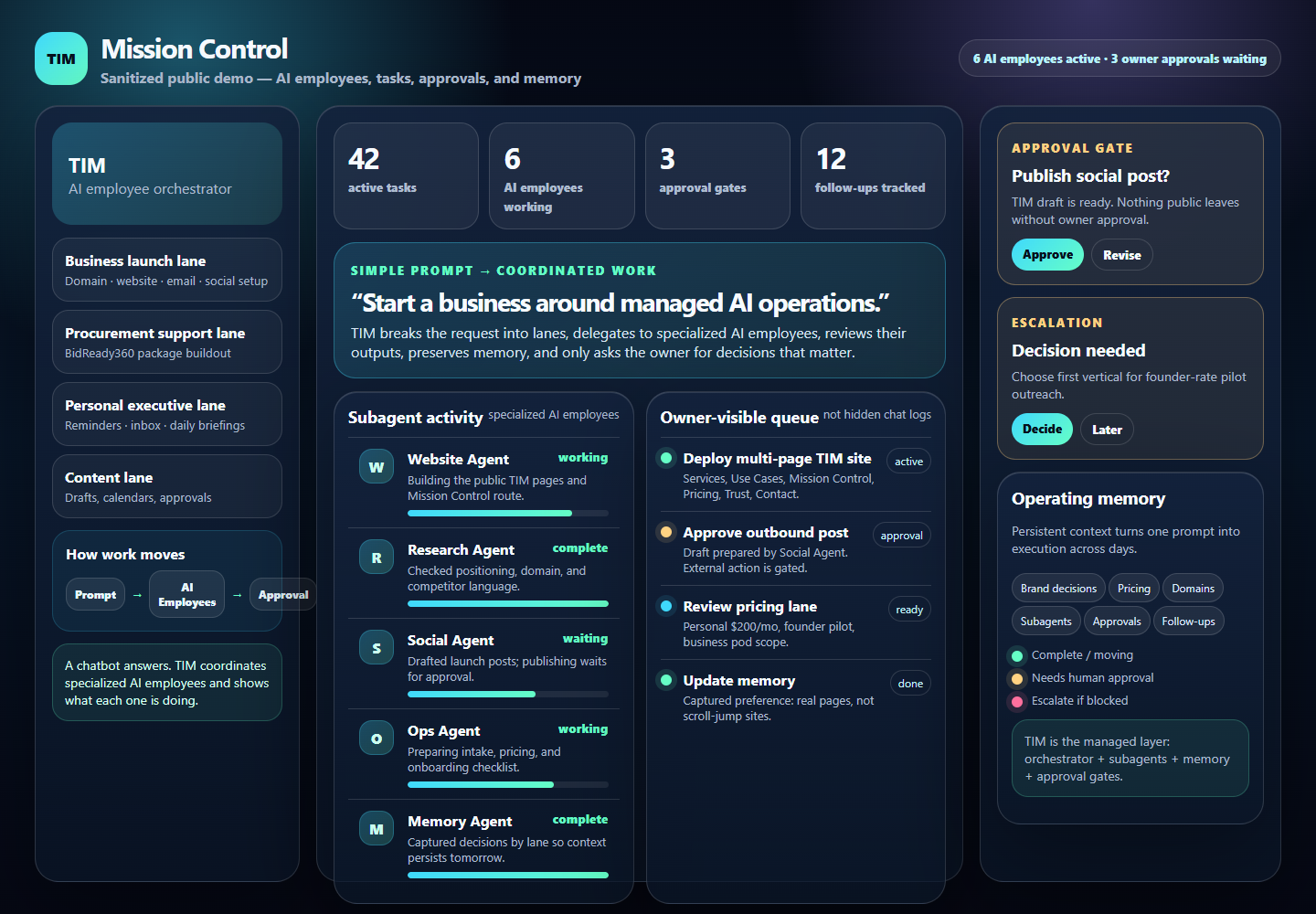Image resolution: width=1316 pixels, height=914 pixels.
Task: Open the Procurement support lane
Action: (167, 342)
